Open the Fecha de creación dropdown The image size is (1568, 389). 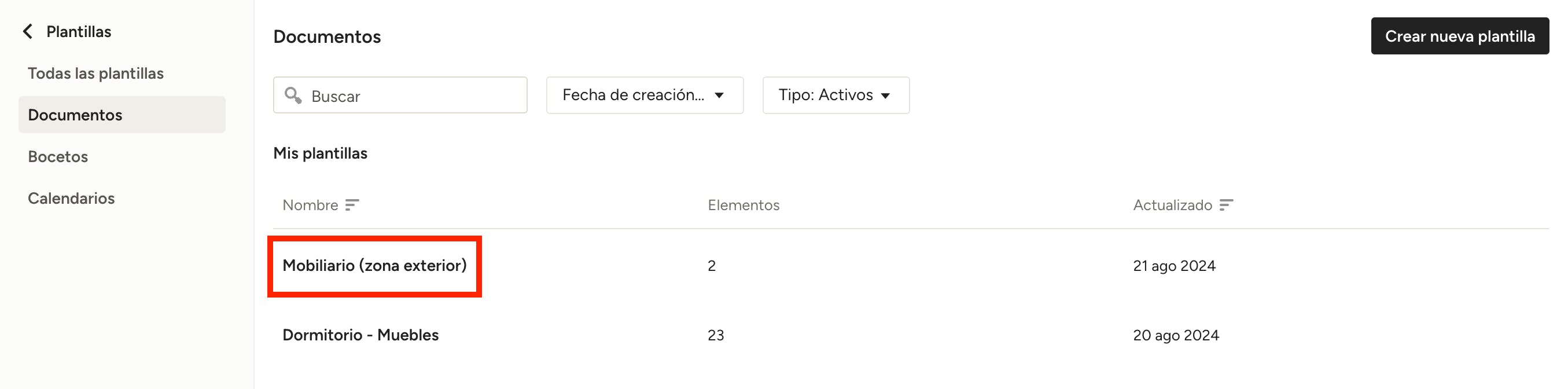point(644,95)
